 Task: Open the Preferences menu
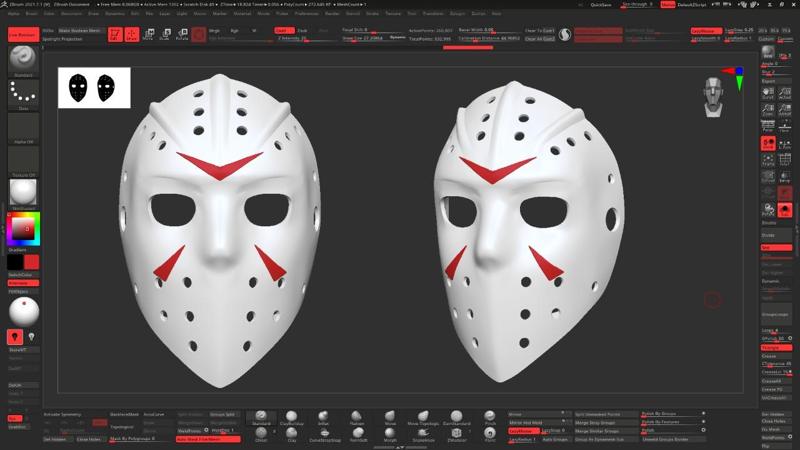307,14
